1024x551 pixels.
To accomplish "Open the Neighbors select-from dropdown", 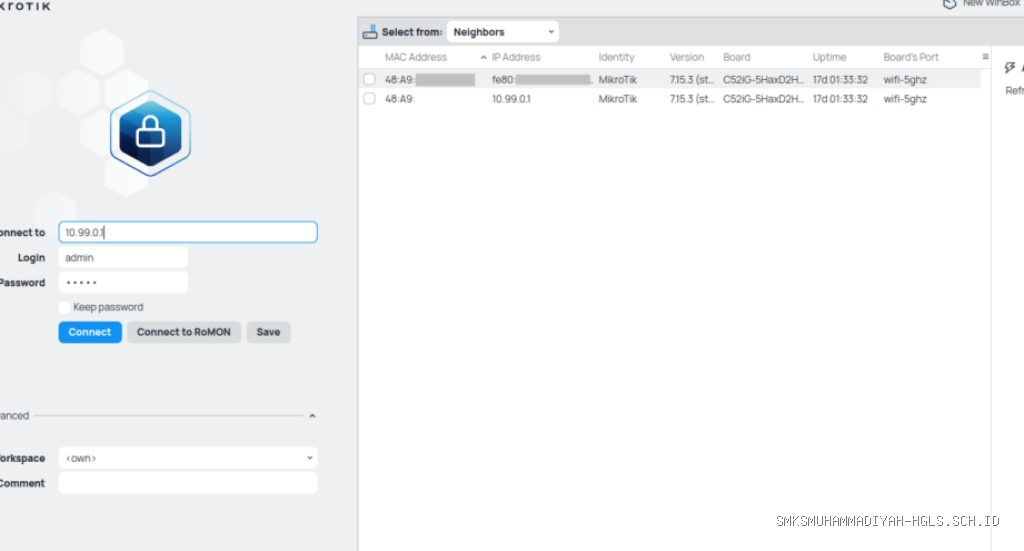I will 503,32.
